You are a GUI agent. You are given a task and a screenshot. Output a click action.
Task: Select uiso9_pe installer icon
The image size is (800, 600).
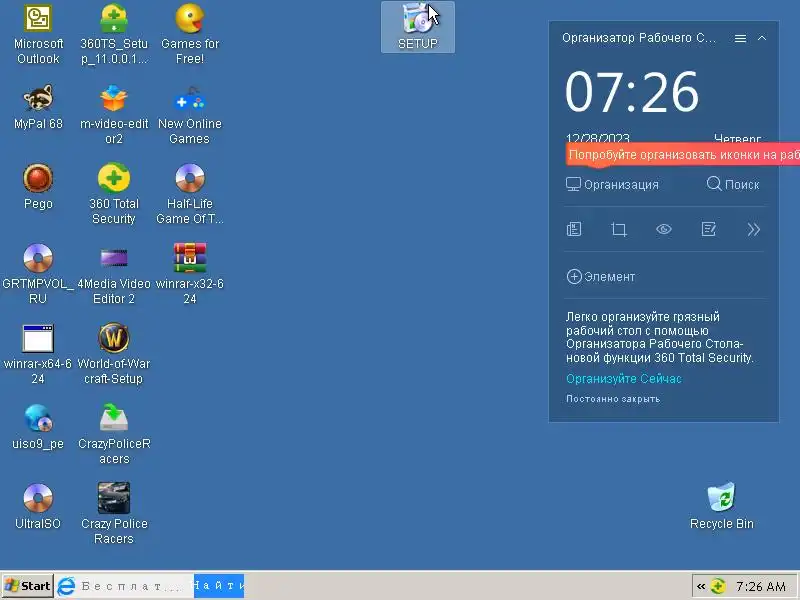(38, 427)
